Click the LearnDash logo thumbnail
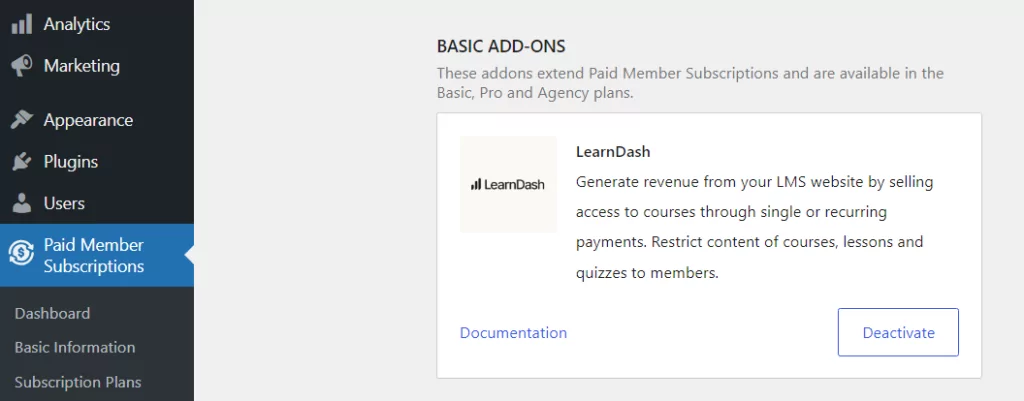The height and width of the screenshot is (401, 1024). (508, 184)
